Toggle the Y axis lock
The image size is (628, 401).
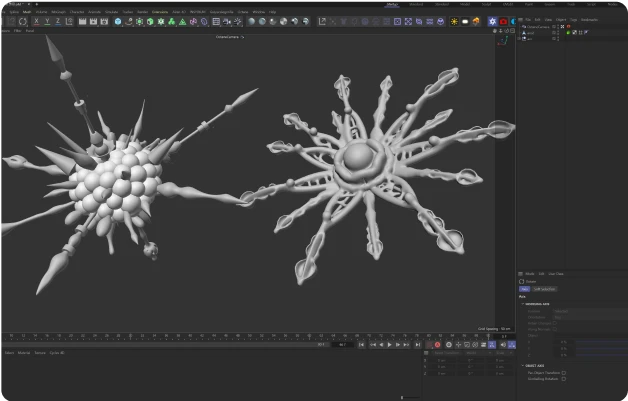pos(47,21)
